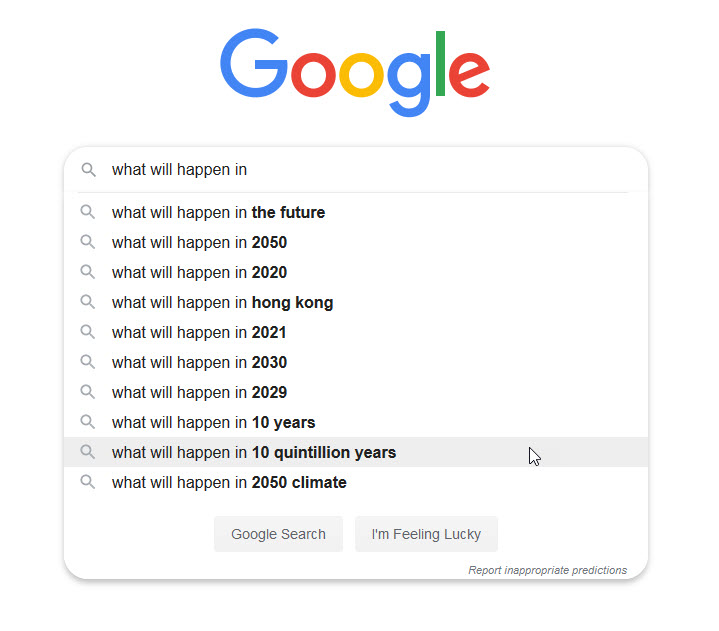
Task: Choose the "10 years" autocomplete suggestion
Action: click(213, 422)
